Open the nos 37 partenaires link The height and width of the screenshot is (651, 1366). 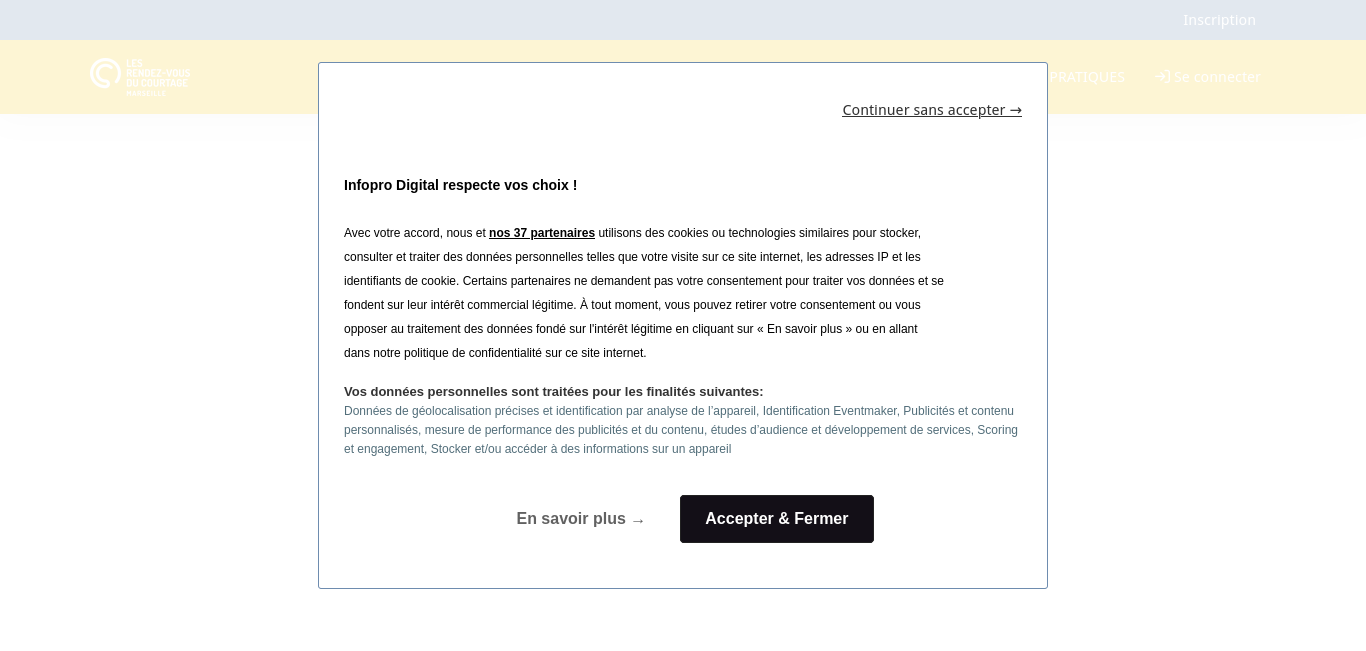coord(542,233)
